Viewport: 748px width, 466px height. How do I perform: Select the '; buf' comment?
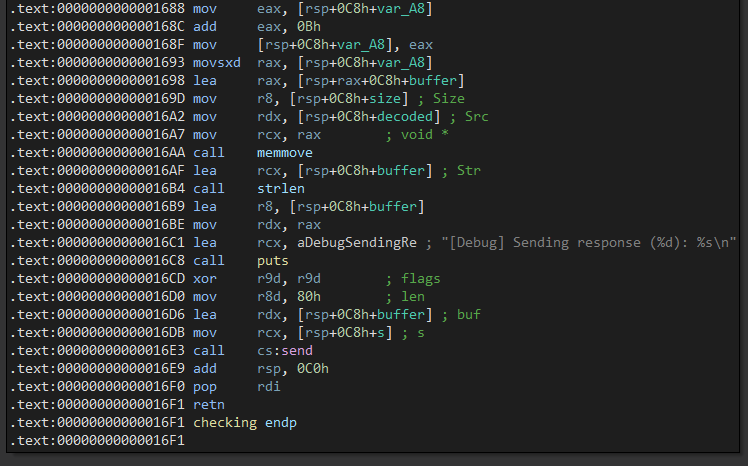(x=461, y=315)
